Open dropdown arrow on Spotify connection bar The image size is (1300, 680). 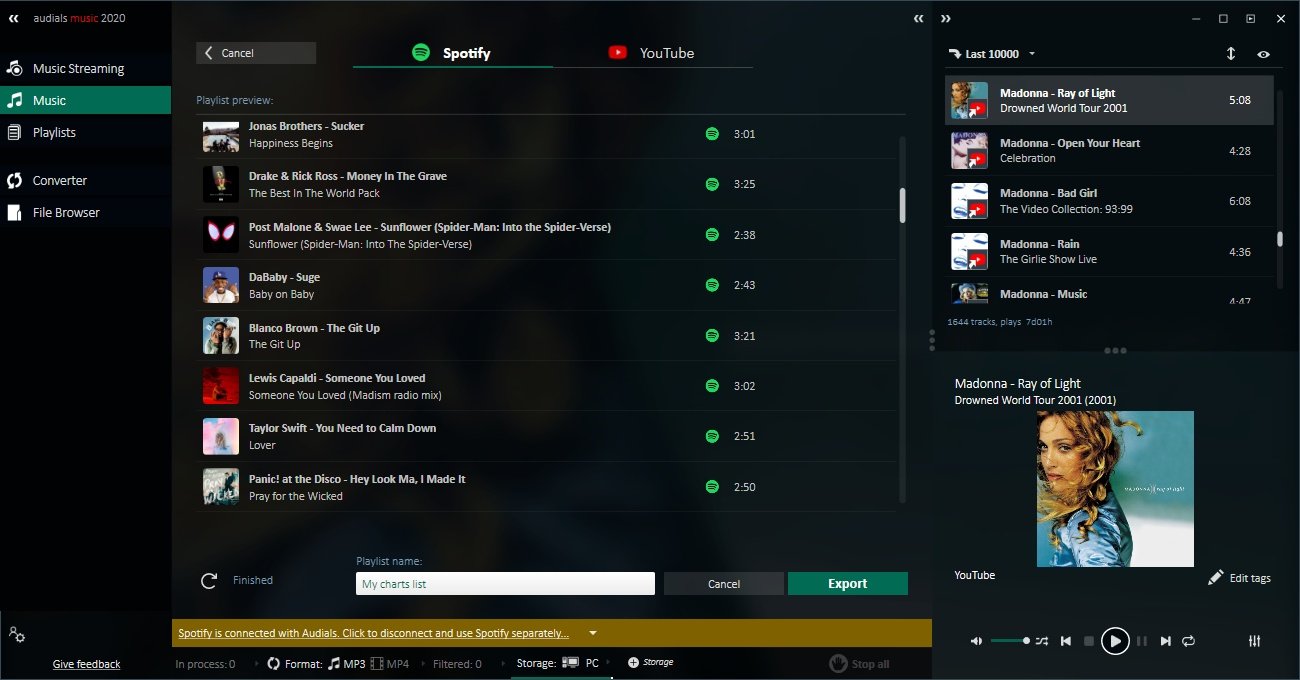point(593,633)
